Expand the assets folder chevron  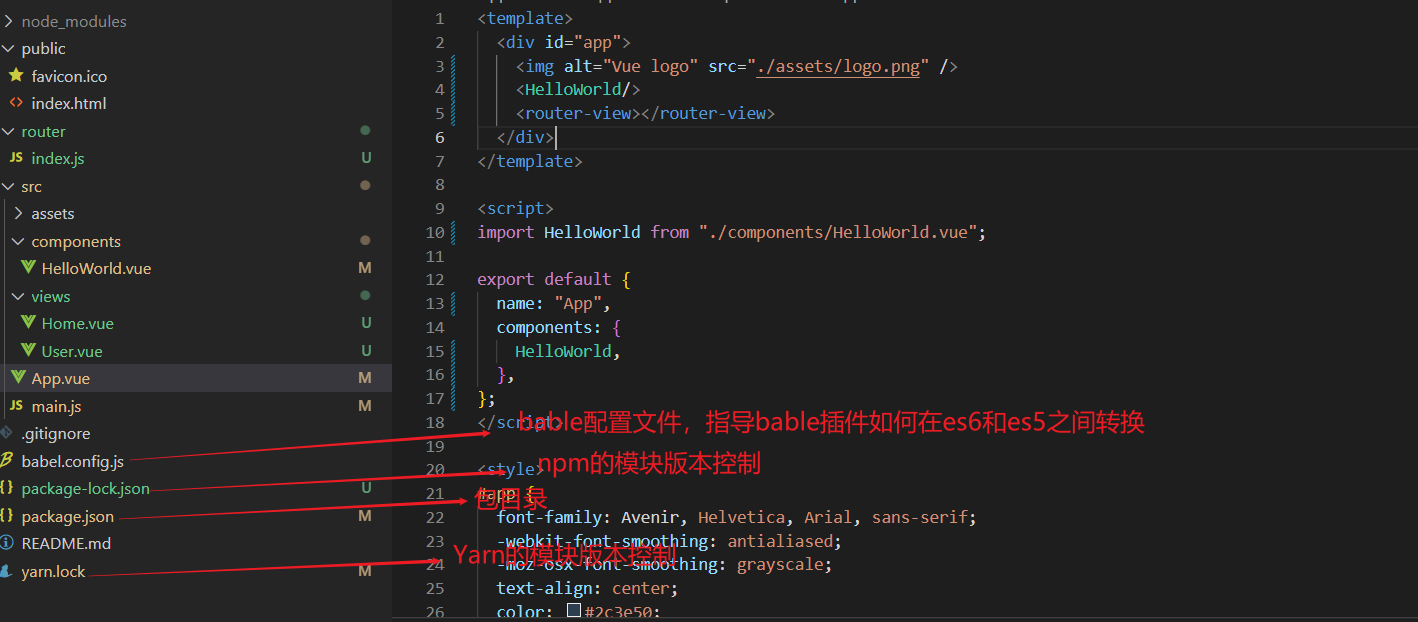[x=18, y=213]
